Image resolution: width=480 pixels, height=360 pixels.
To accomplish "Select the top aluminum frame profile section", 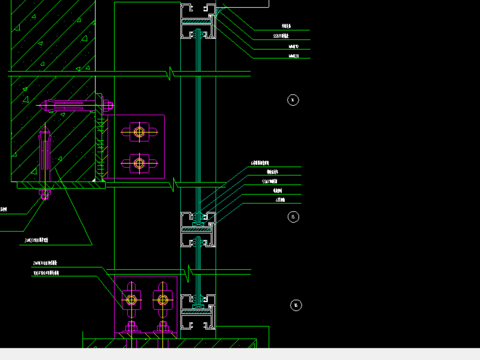I will [198, 21].
